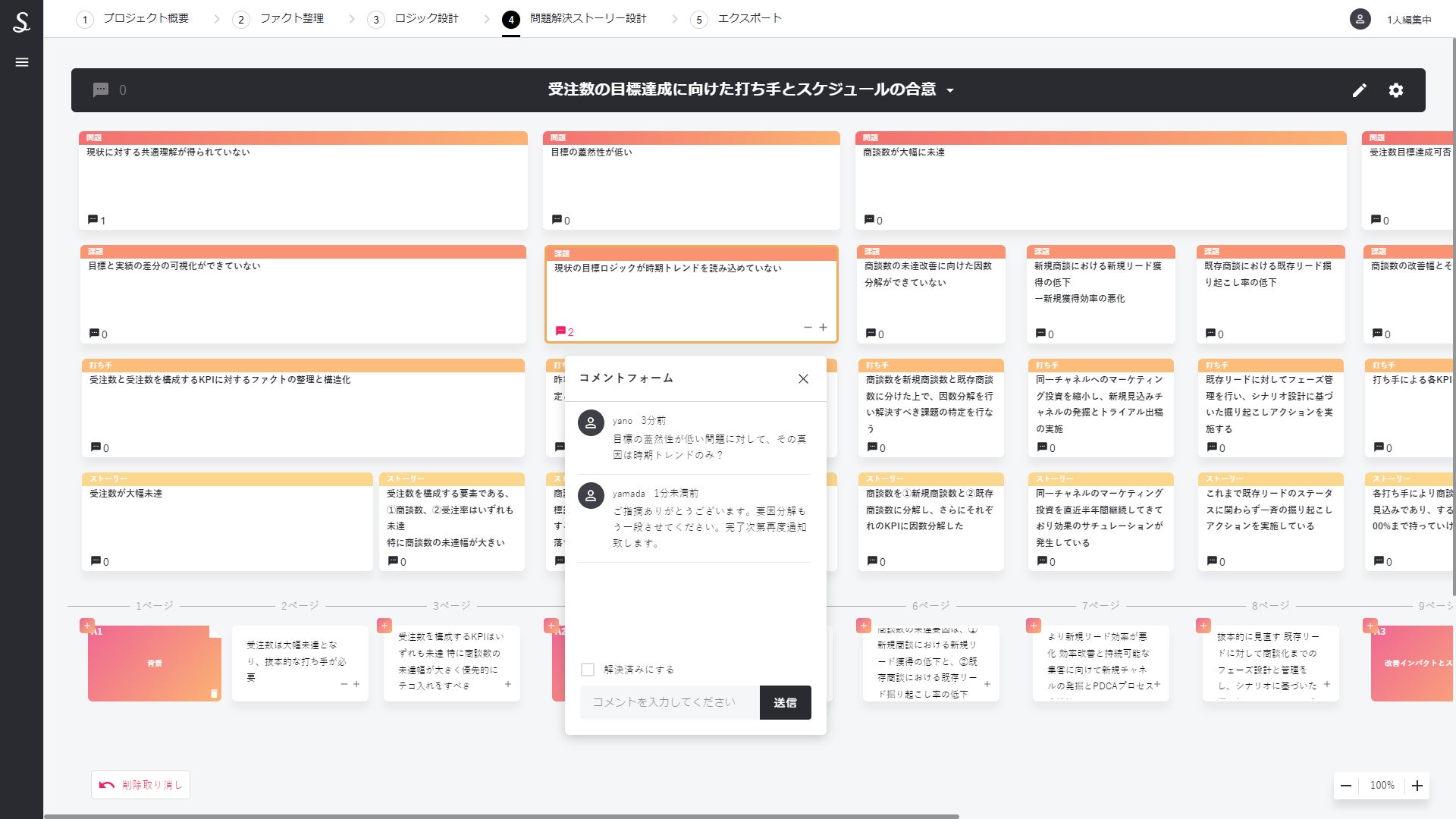Click the pencil edit icon in title bar
The width and height of the screenshot is (1456, 819).
(x=1359, y=90)
